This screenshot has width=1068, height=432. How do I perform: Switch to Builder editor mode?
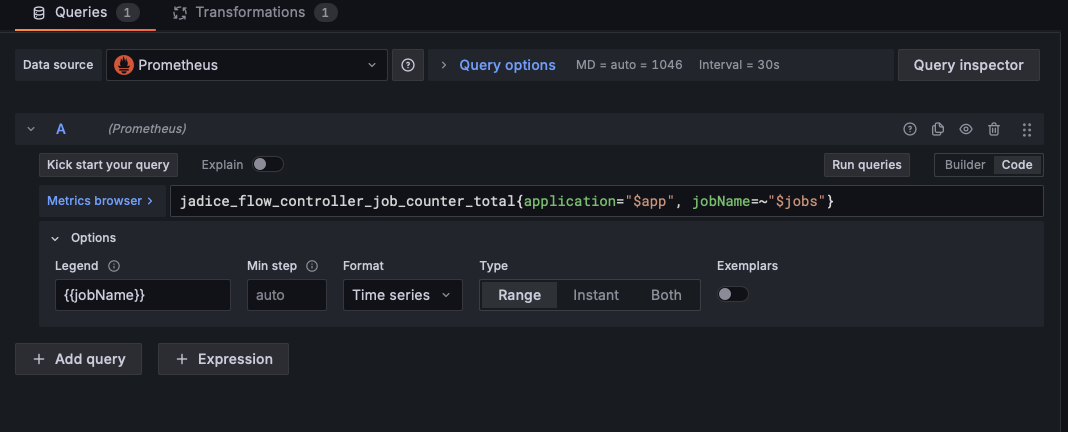965,165
